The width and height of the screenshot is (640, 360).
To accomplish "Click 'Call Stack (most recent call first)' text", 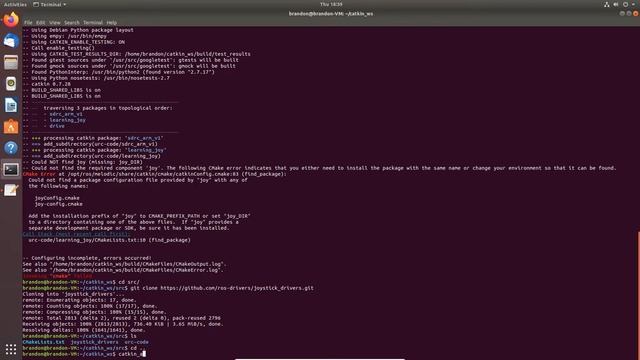I will [x=76, y=234].
